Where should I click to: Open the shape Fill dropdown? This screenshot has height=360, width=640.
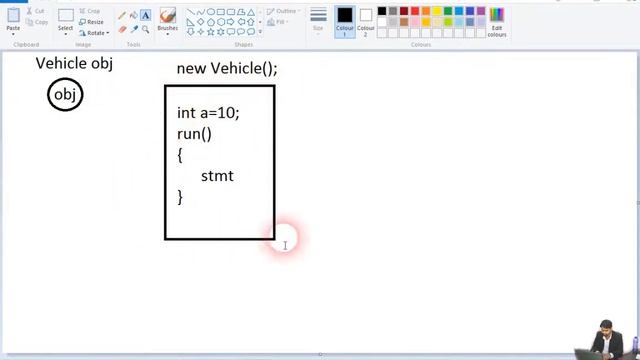(x=278, y=22)
